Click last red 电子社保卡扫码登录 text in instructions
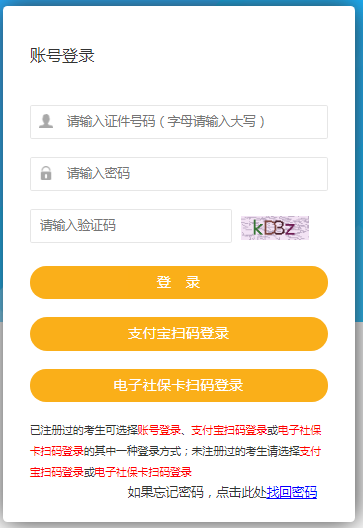Image resolution: width=363 pixels, height=528 pixels. (x=143, y=472)
